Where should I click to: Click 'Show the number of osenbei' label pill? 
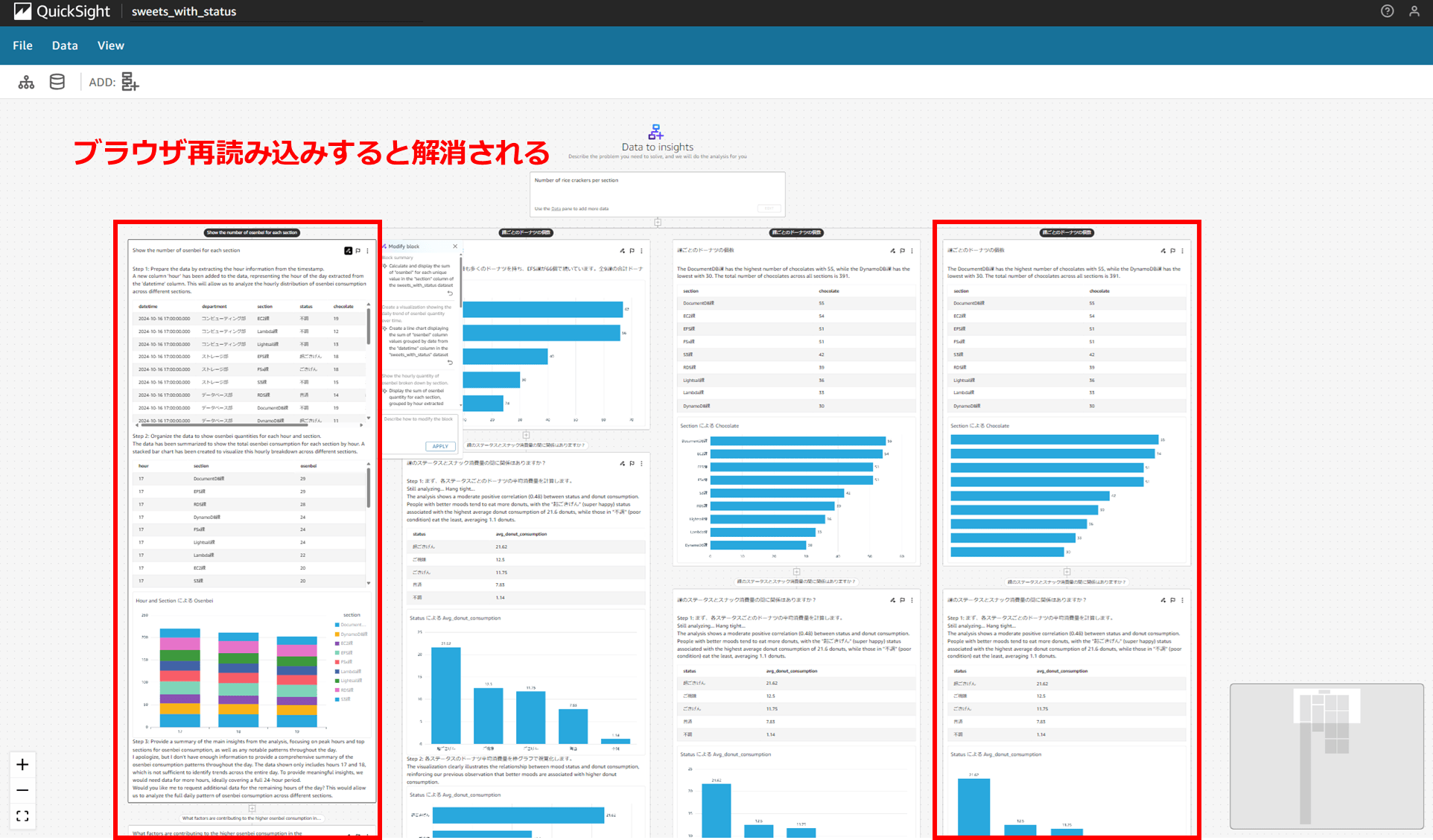coord(252,232)
